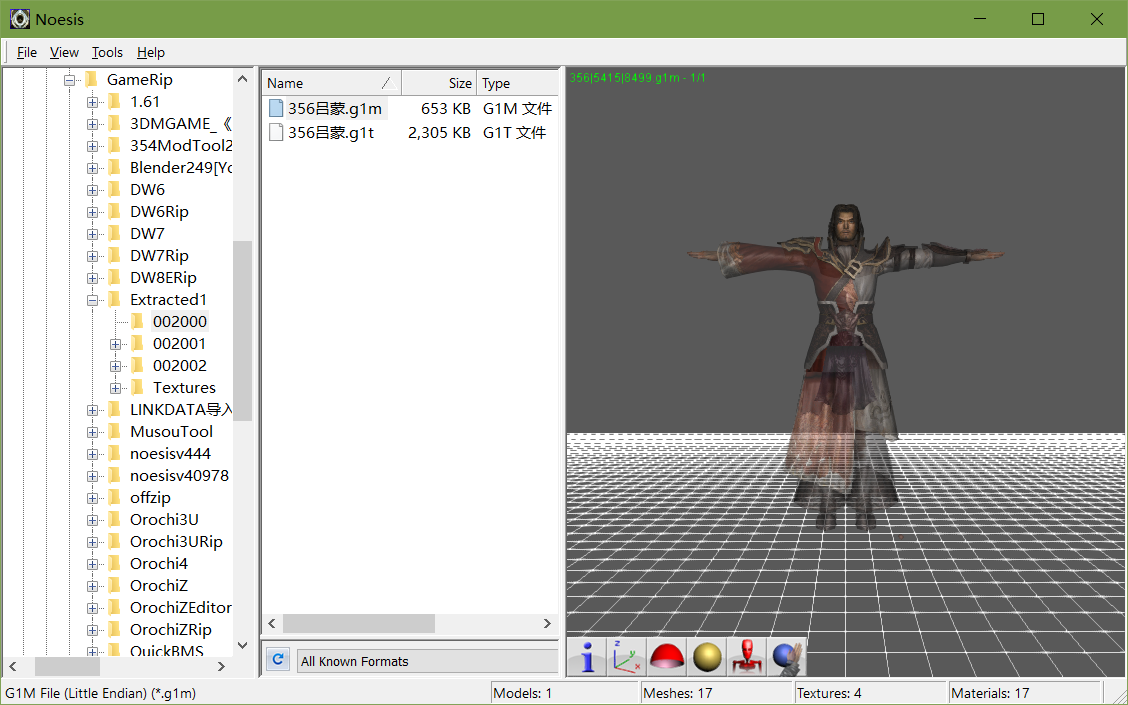This screenshot has height=705, width=1128.
Task: Show model info with the blue i icon
Action: [x=587, y=656]
